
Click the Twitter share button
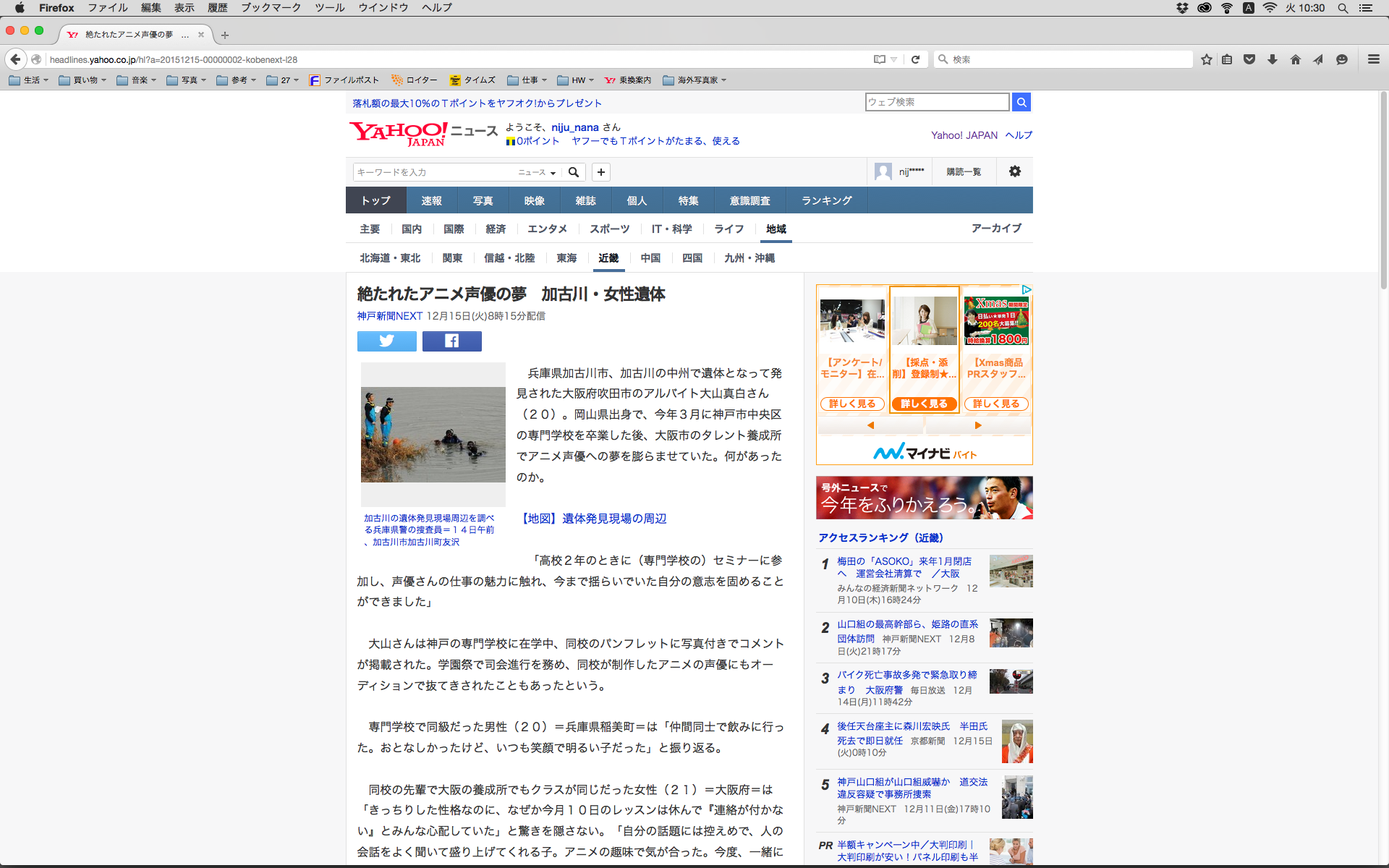point(386,341)
